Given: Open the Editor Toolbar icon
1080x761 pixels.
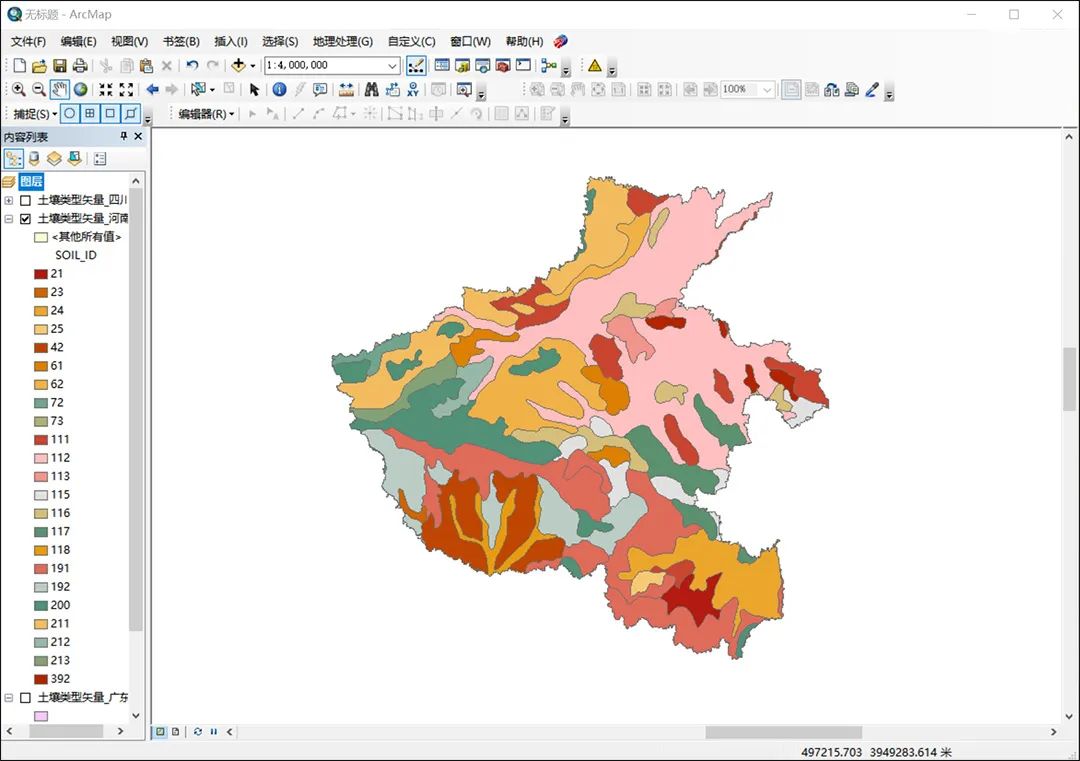Looking at the screenshot, I should [416, 65].
